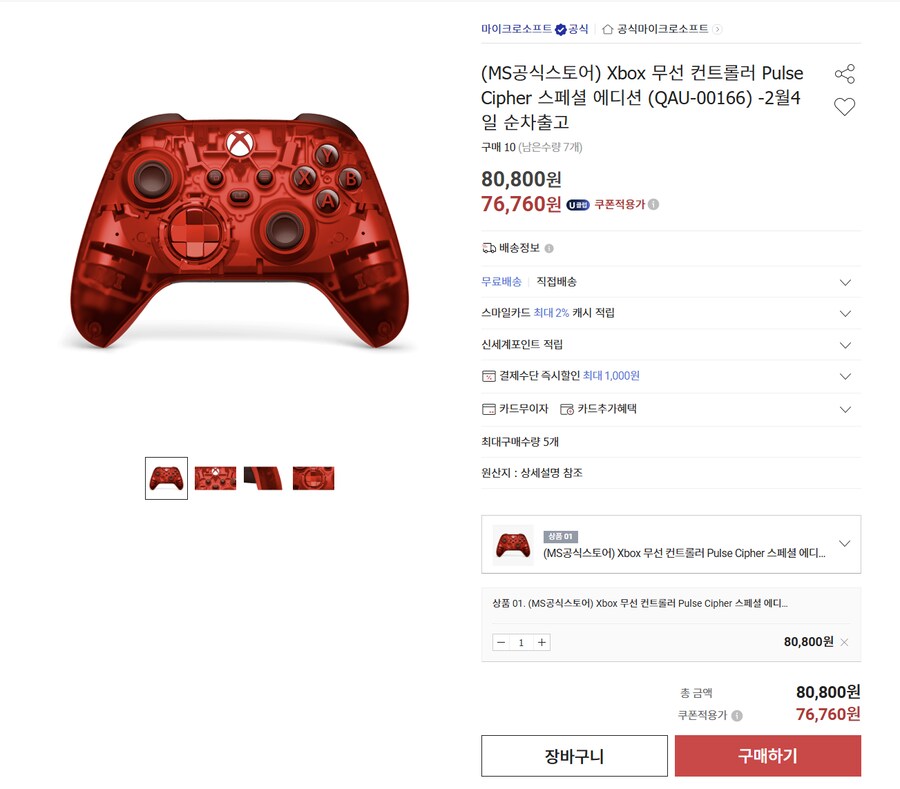
Task: Click the 카드추가혜택 icon
Action: (568, 409)
